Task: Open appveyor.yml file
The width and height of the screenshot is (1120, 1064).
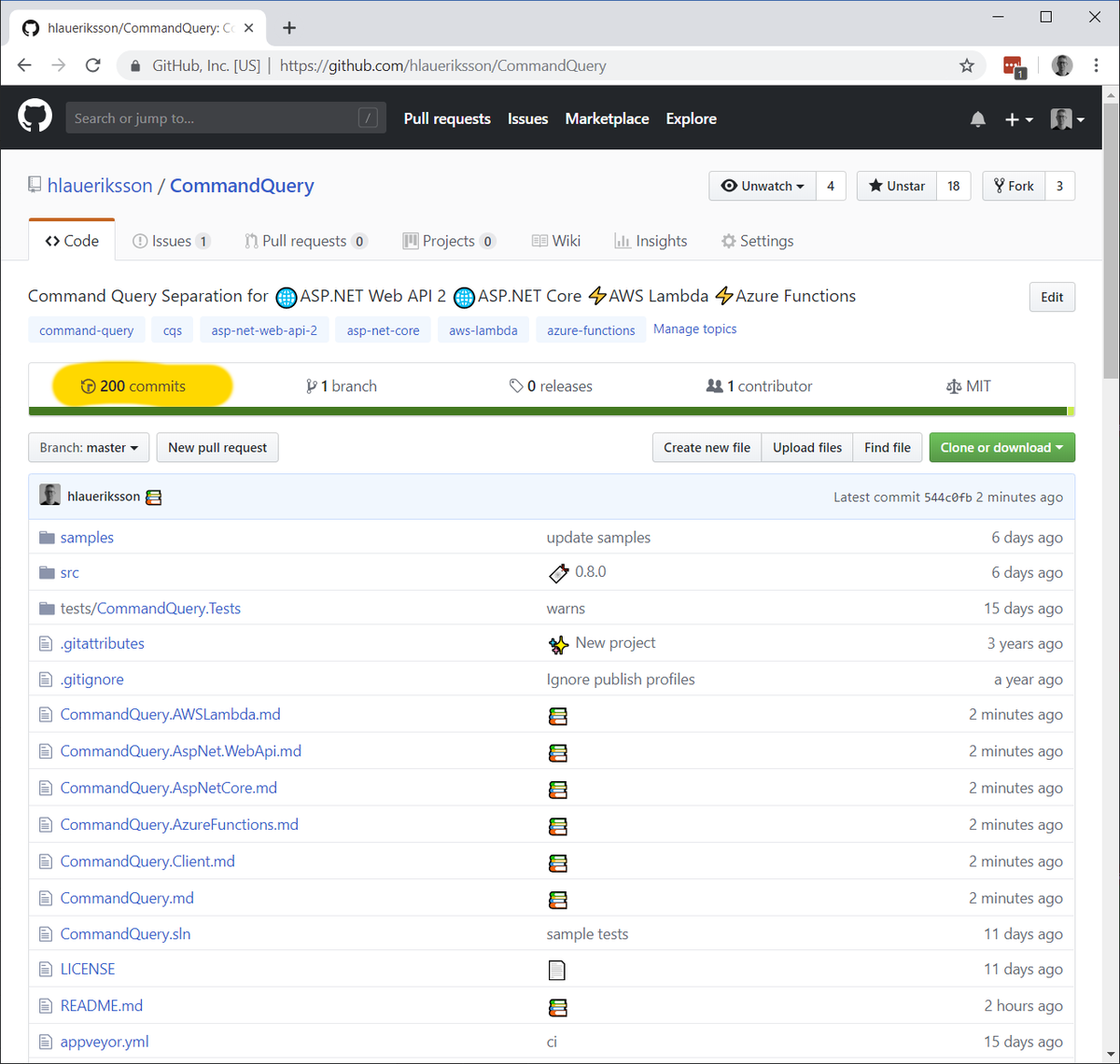Action: (105, 1042)
